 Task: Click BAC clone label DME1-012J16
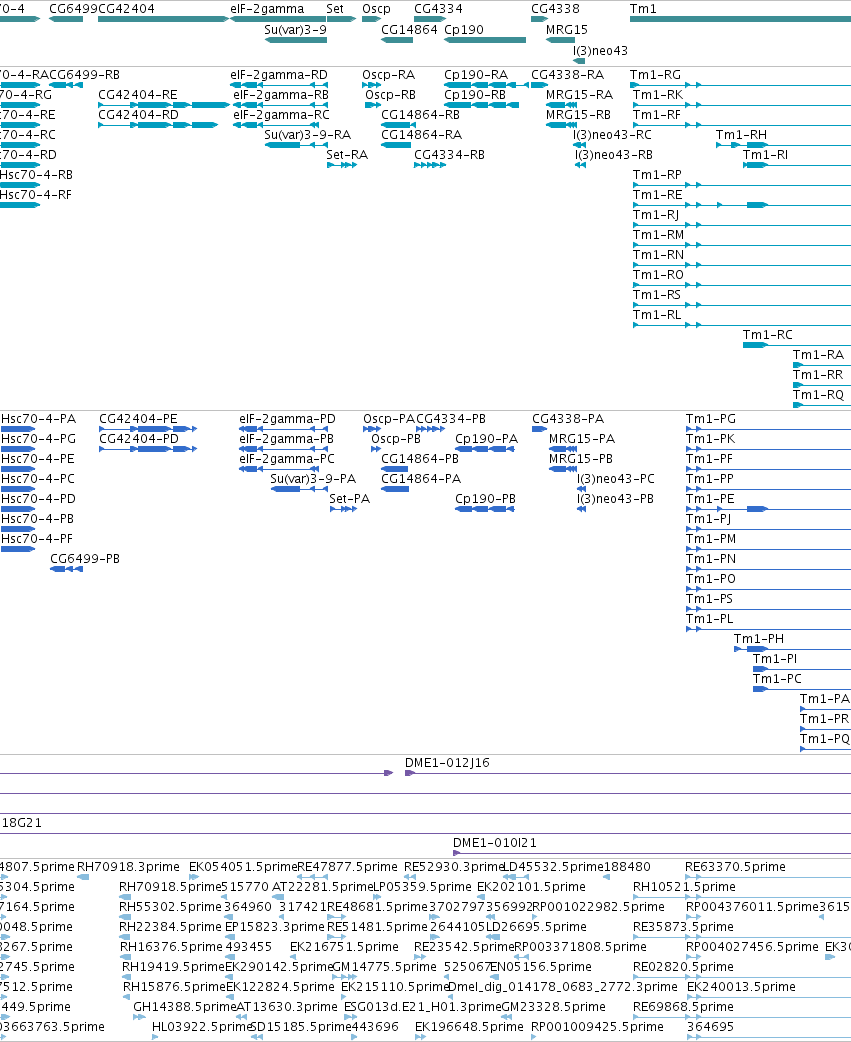tap(447, 763)
